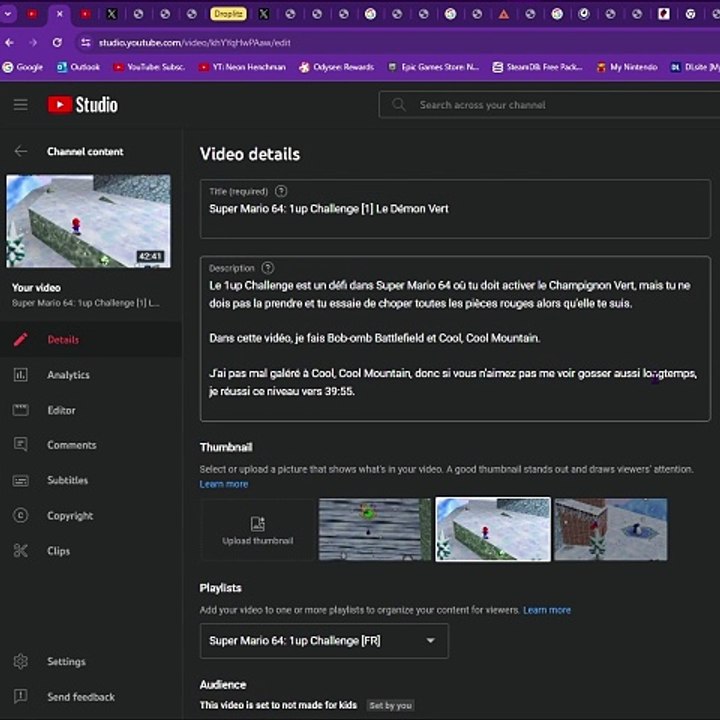
Task: Click the Channel content heading text
Action: pos(85,152)
